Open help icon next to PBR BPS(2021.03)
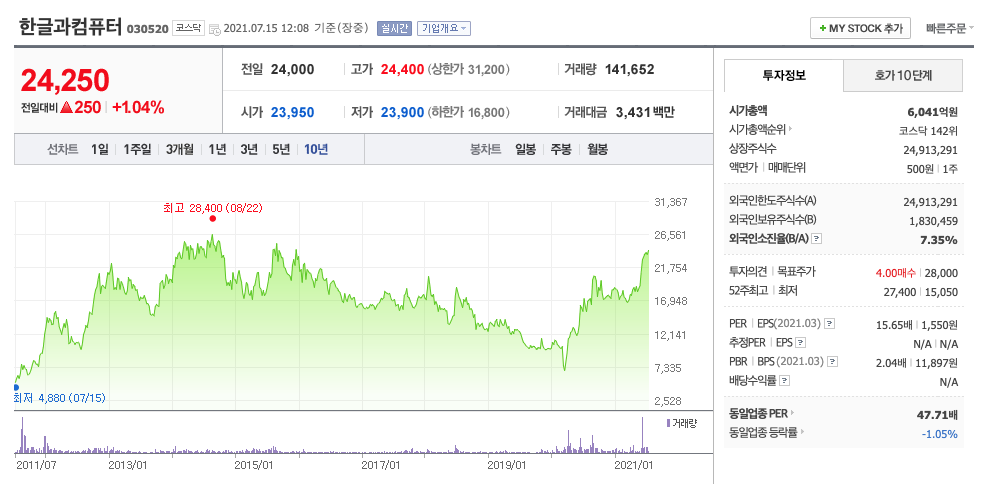 tap(833, 362)
